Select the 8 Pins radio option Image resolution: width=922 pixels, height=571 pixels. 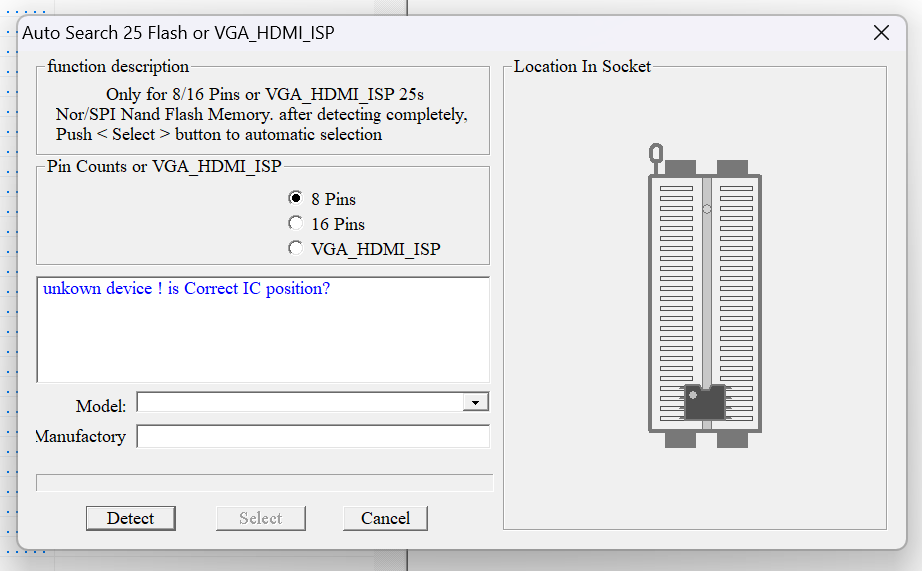pos(296,198)
